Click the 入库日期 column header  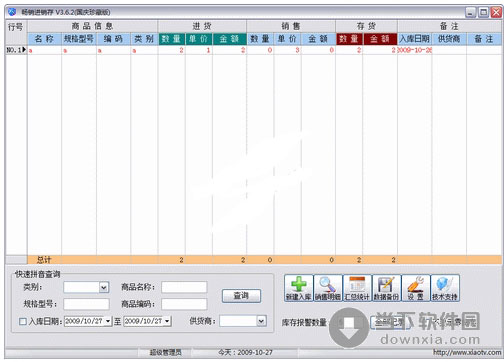click(x=415, y=39)
